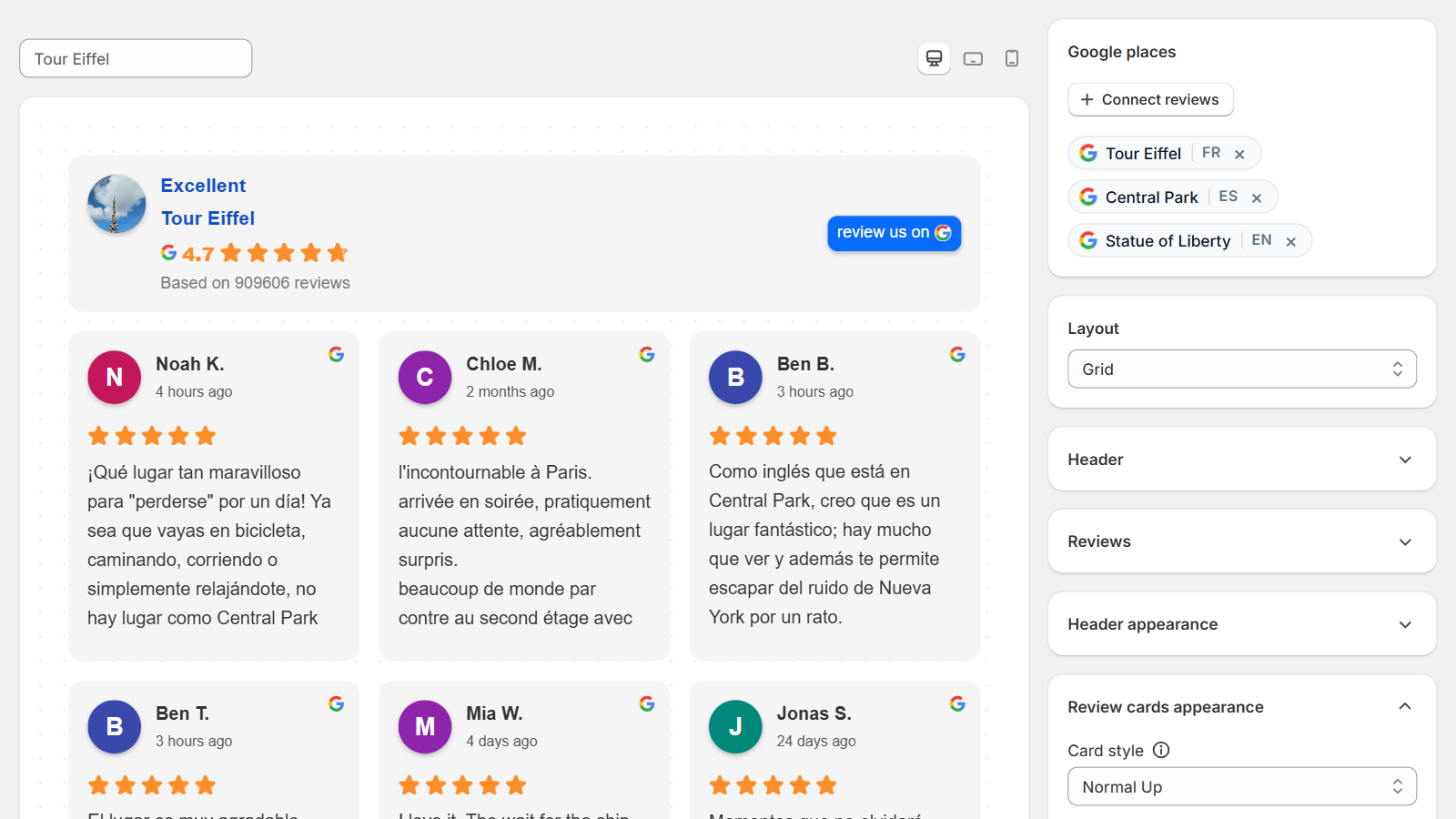
Task: Click the Tour Eiffel profile thumbnail
Action: [x=116, y=204]
